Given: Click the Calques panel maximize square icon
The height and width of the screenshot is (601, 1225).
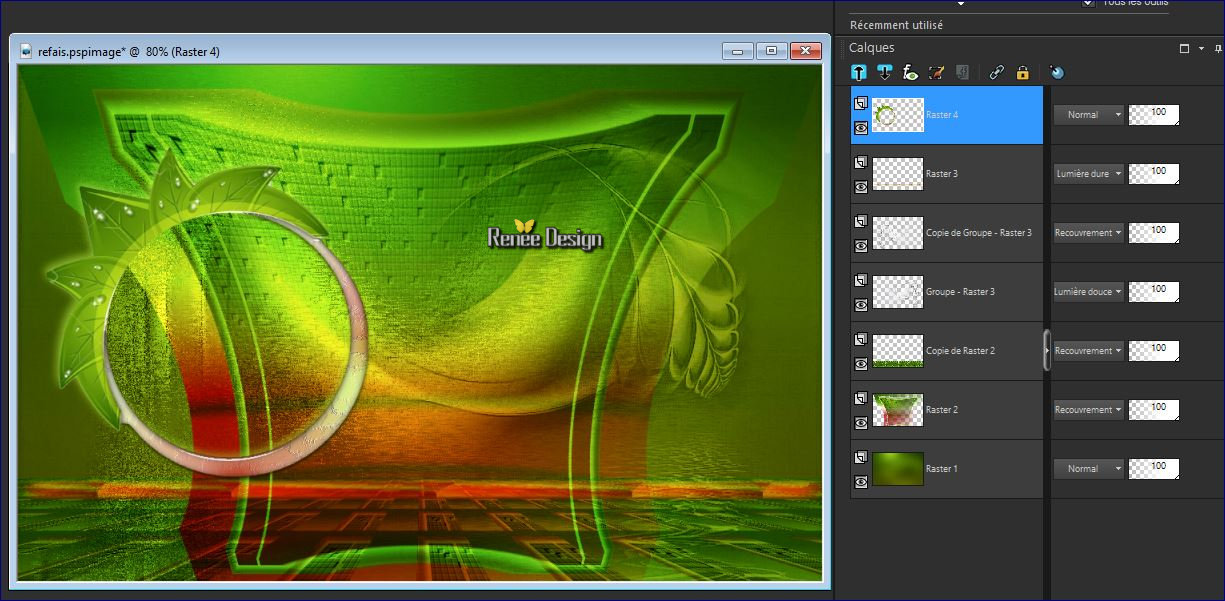Looking at the screenshot, I should point(1185,48).
